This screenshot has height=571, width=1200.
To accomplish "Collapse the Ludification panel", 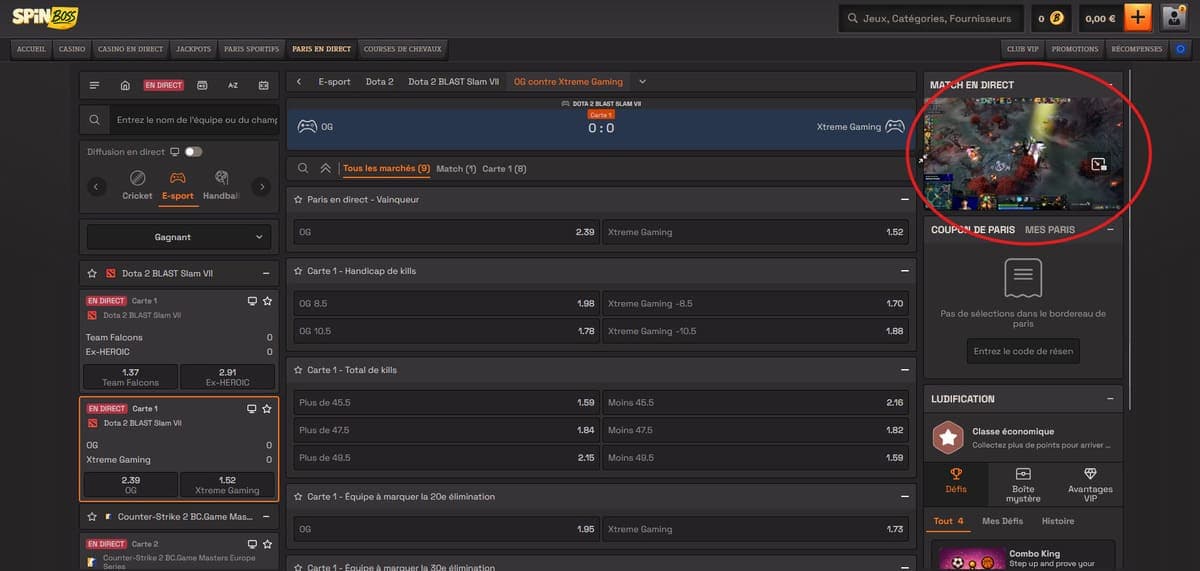I will [1110, 399].
